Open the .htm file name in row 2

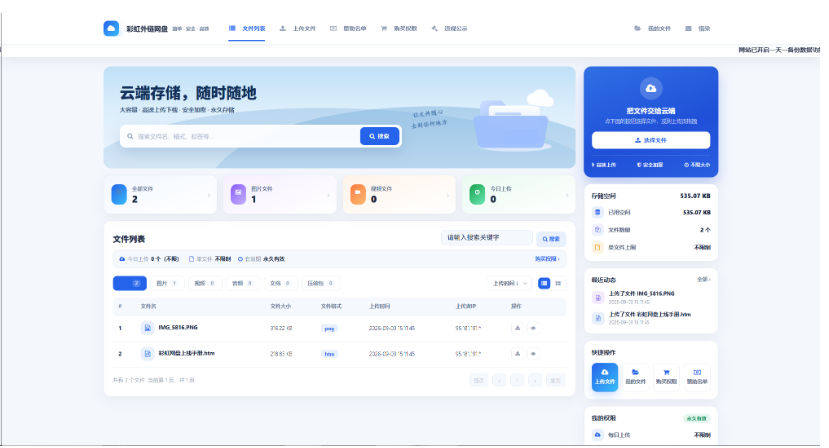(187, 353)
